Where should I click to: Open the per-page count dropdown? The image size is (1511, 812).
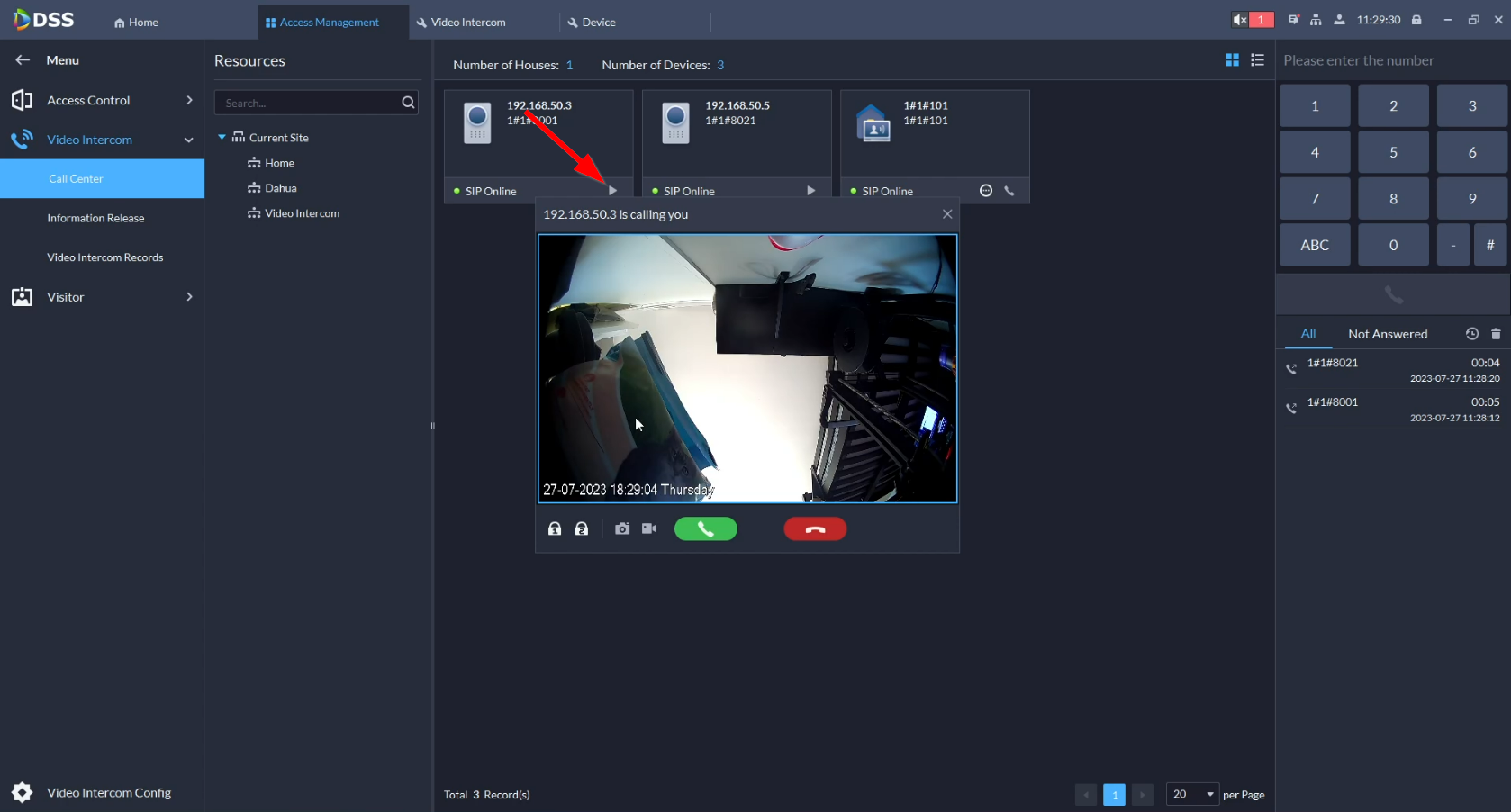click(x=1192, y=794)
